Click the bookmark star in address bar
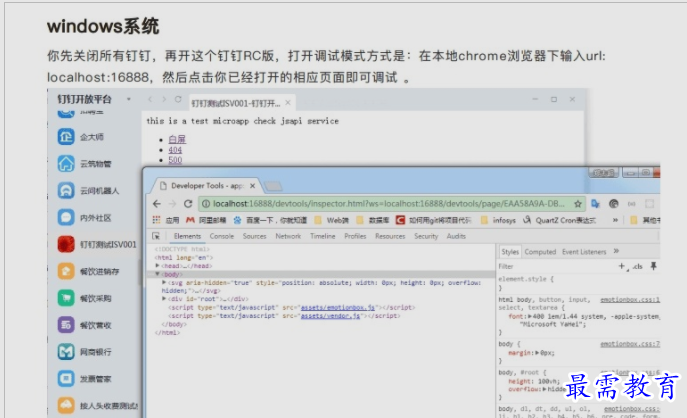 578,204
